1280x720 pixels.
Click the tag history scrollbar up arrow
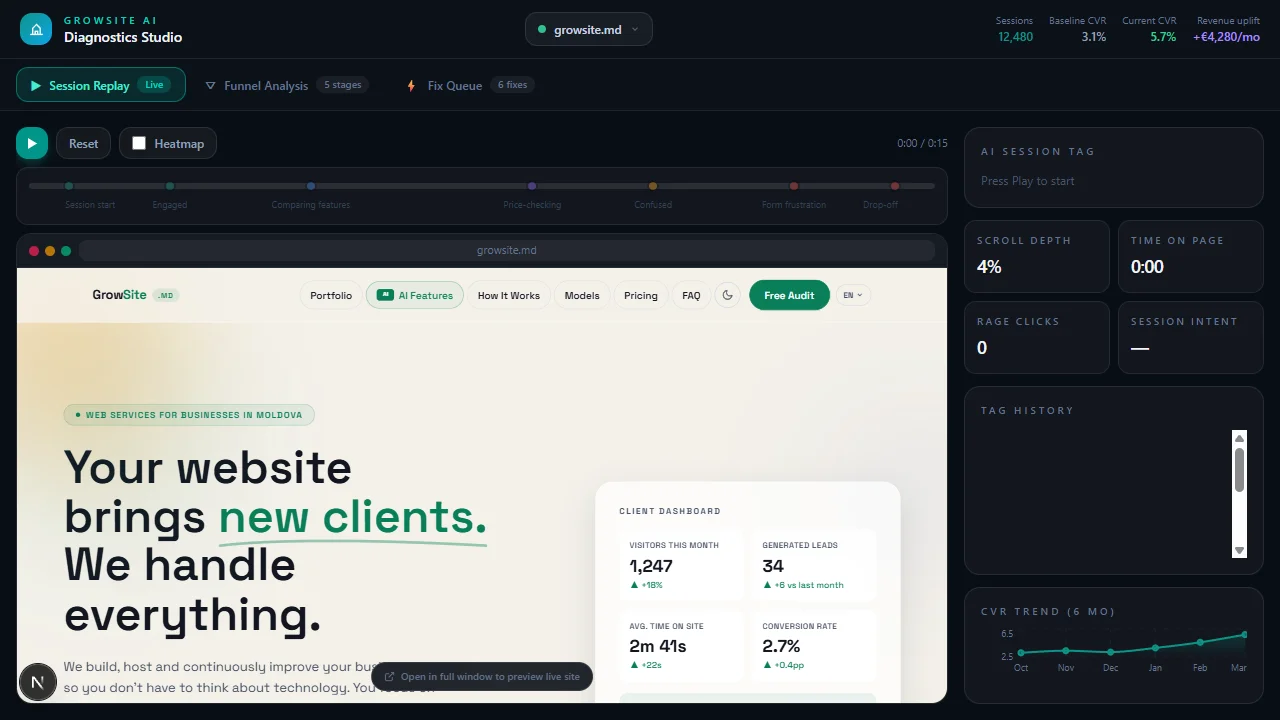click(x=1240, y=438)
